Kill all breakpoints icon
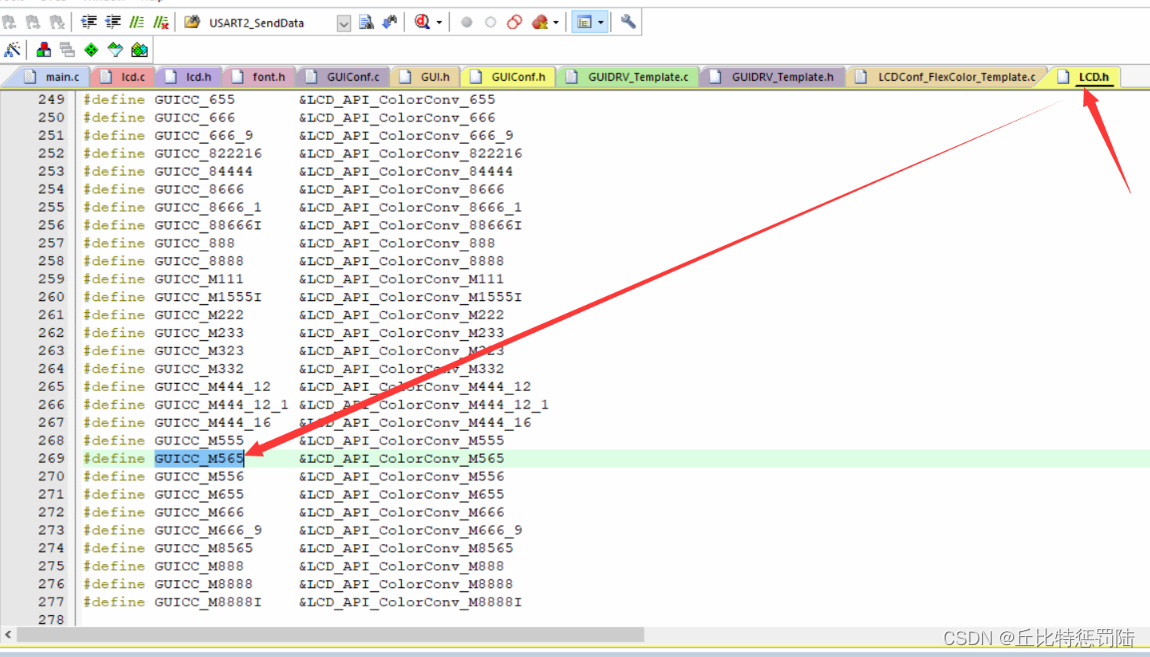The image size is (1150, 657). point(540,23)
